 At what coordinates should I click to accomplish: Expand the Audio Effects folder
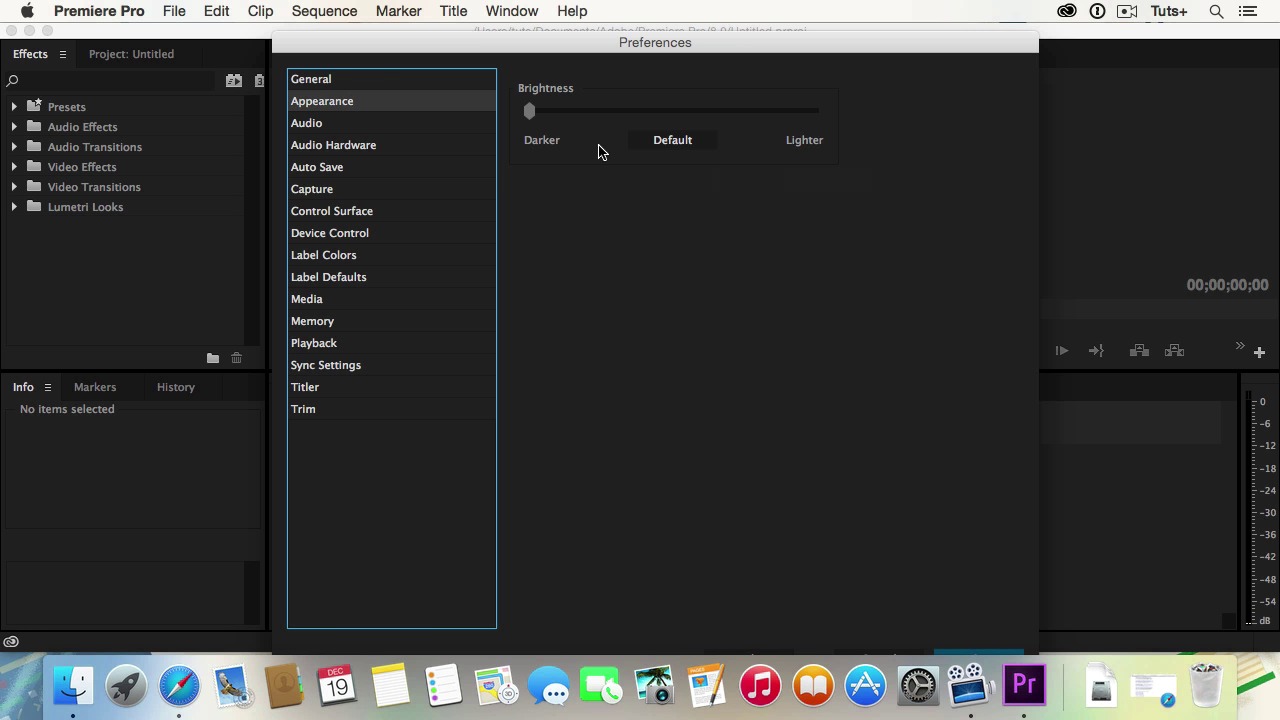pos(14,127)
